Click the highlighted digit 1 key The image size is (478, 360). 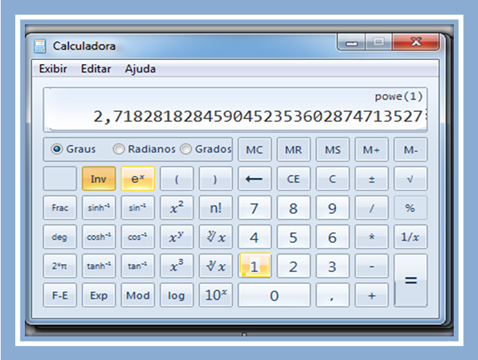(x=255, y=266)
